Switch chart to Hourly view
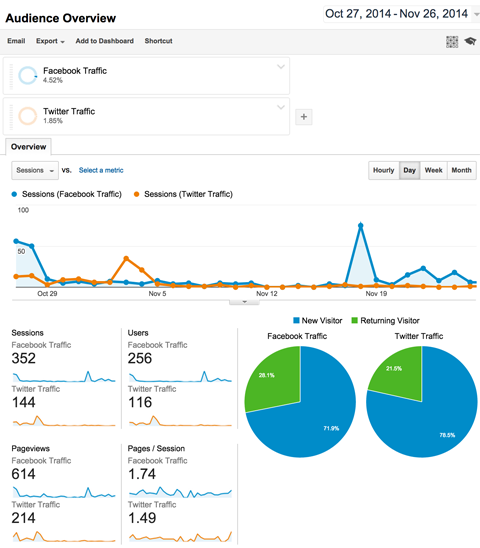This screenshot has width=480, height=548. tap(384, 170)
